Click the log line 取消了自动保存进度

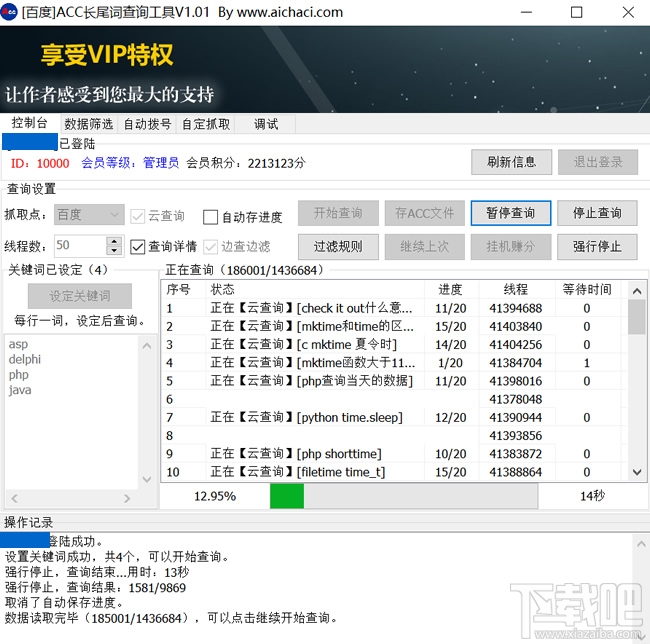coord(65,603)
